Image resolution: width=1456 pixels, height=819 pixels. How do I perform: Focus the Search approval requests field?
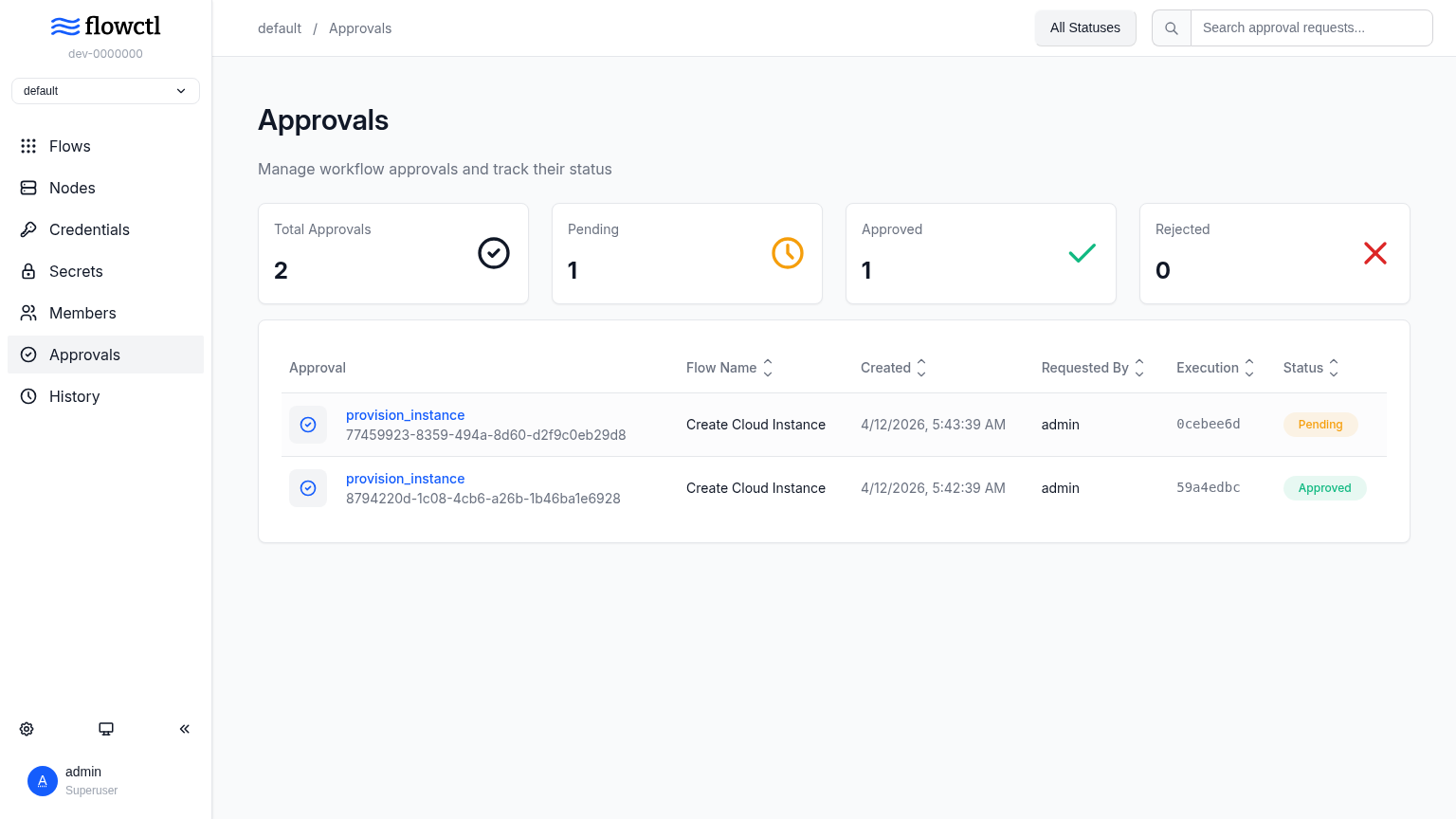coord(1311,28)
